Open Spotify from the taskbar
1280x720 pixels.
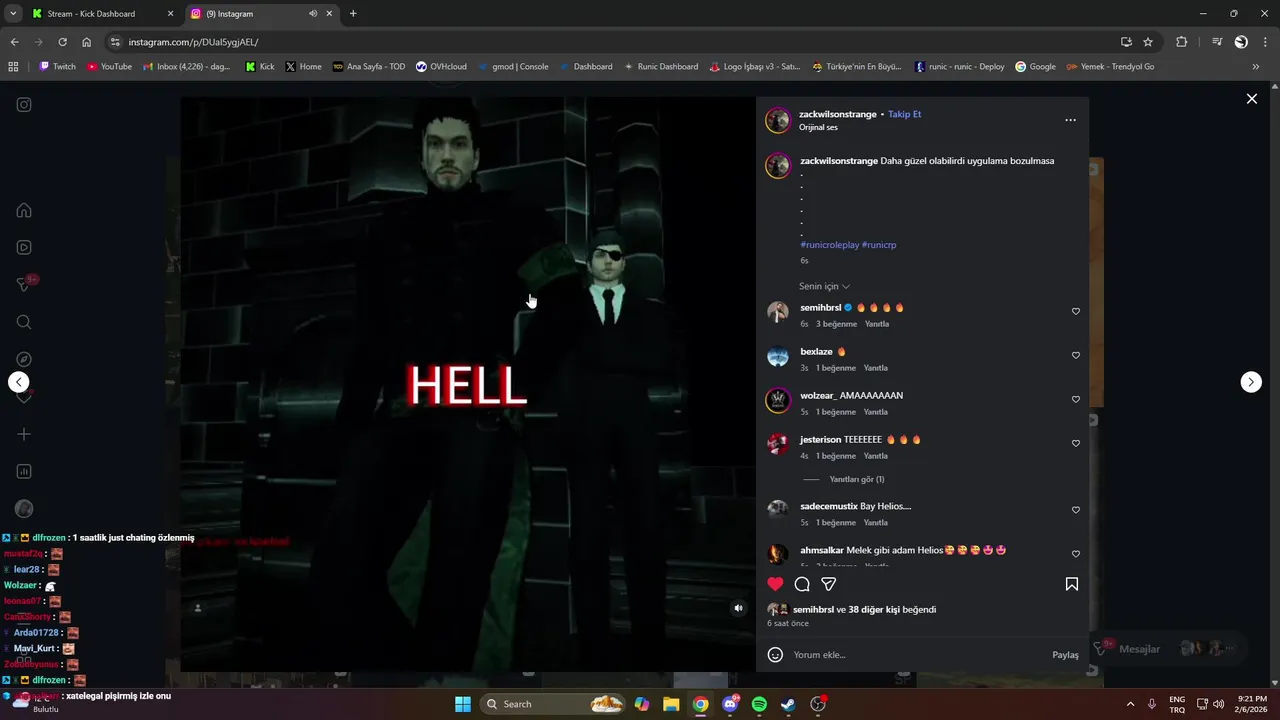point(759,704)
